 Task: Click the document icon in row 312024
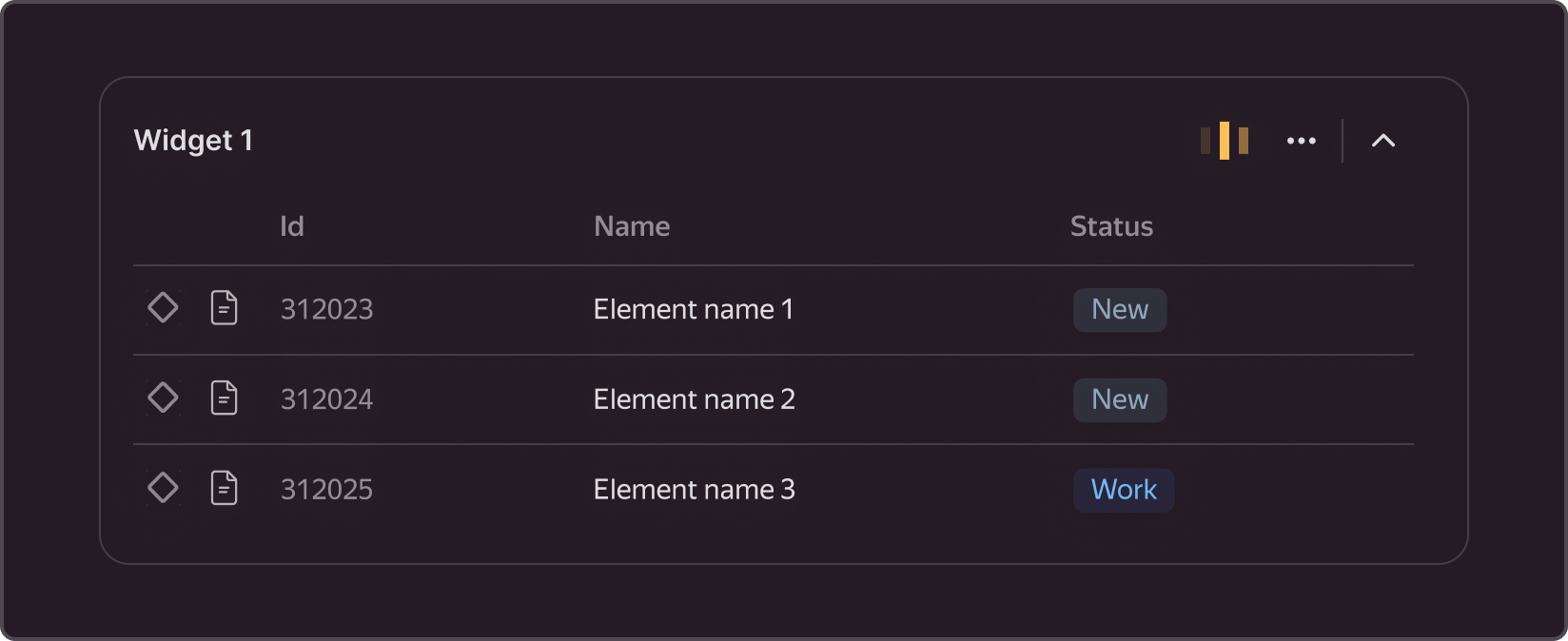point(224,398)
